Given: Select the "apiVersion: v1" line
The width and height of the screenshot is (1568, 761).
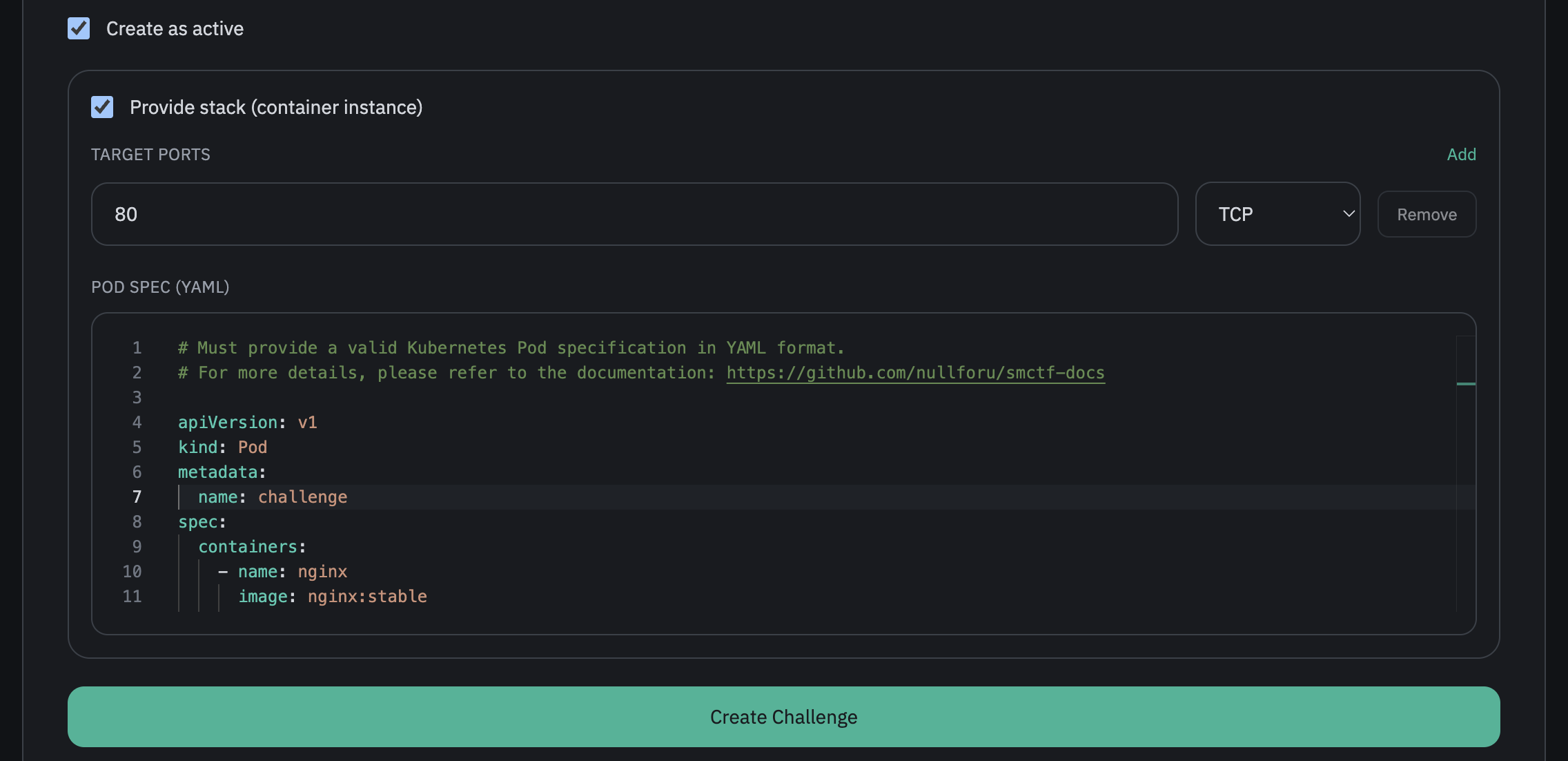Looking at the screenshot, I should [x=247, y=422].
